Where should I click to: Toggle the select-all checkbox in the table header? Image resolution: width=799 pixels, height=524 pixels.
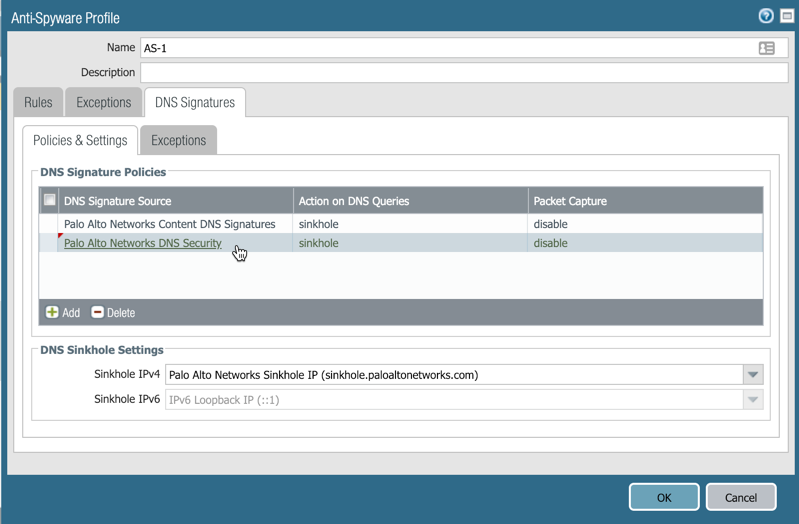click(49, 201)
